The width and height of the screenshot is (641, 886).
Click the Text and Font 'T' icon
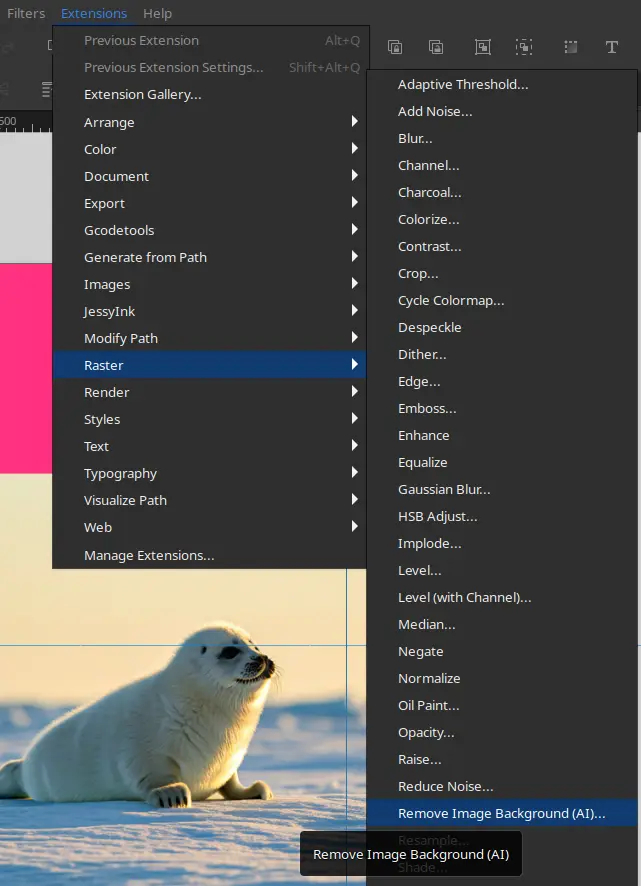tap(612, 47)
